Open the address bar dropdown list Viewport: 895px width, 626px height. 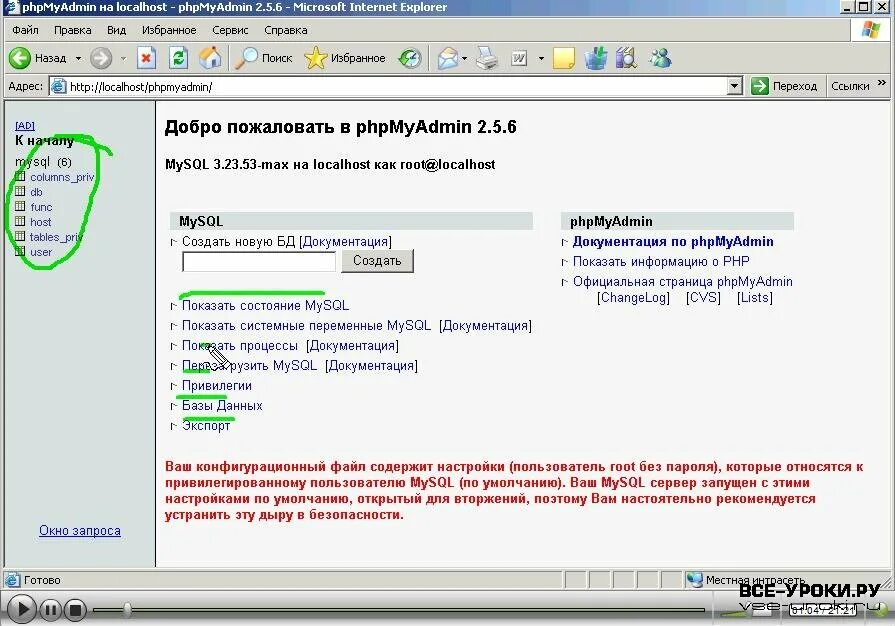[735, 86]
